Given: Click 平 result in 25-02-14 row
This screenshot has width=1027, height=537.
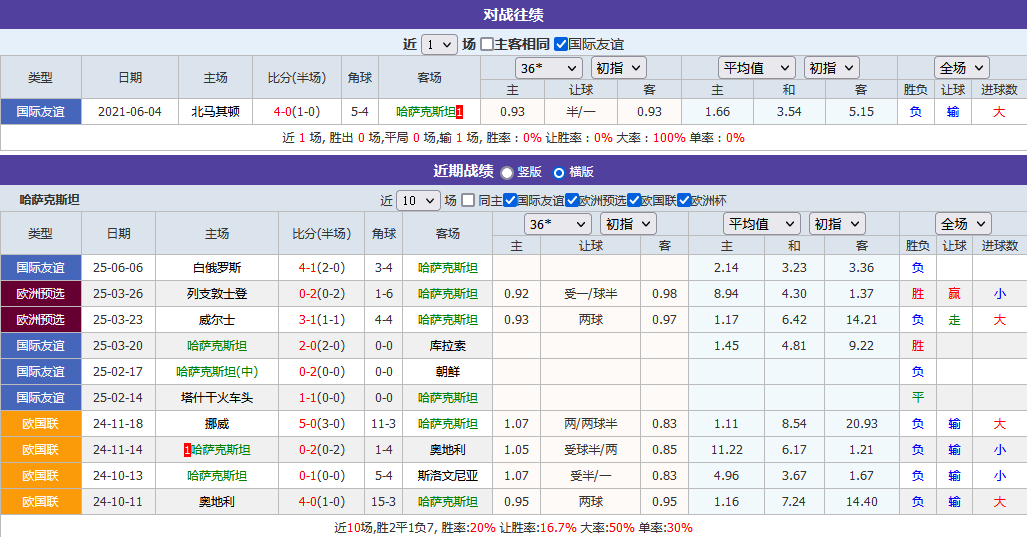Looking at the screenshot, I should click(x=918, y=398).
